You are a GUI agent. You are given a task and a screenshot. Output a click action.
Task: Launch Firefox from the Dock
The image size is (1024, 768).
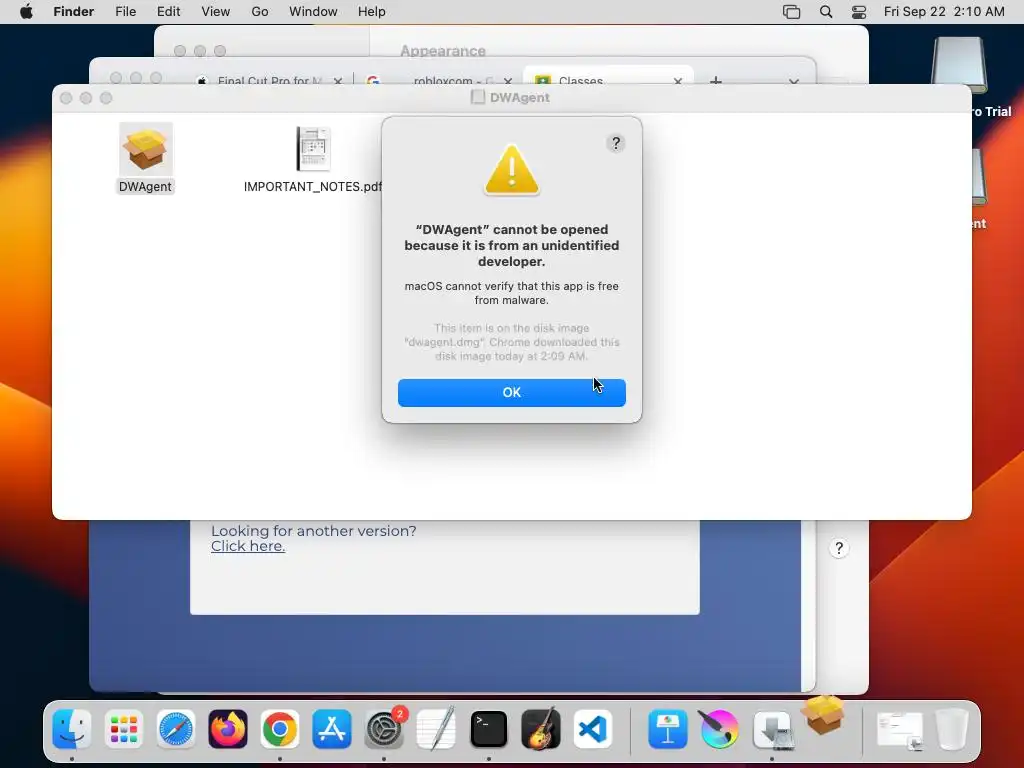tap(228, 729)
